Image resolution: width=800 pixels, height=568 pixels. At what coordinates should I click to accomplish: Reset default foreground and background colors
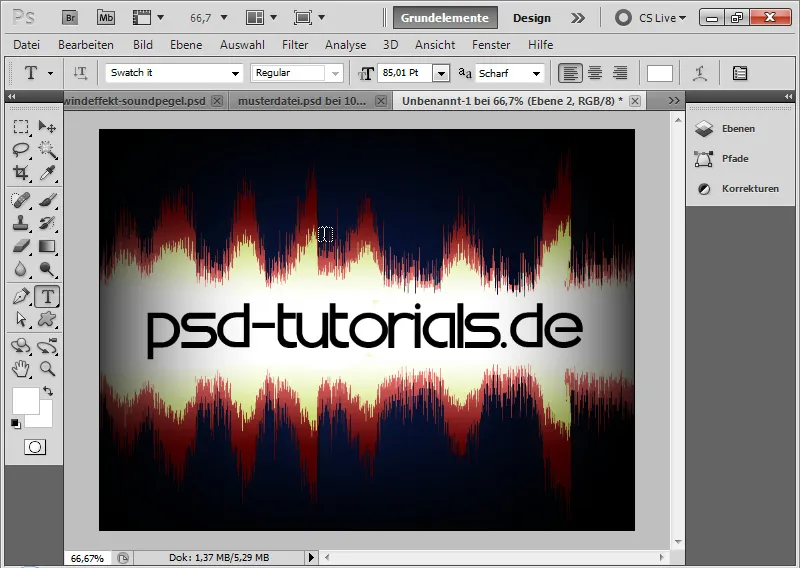click(16, 424)
